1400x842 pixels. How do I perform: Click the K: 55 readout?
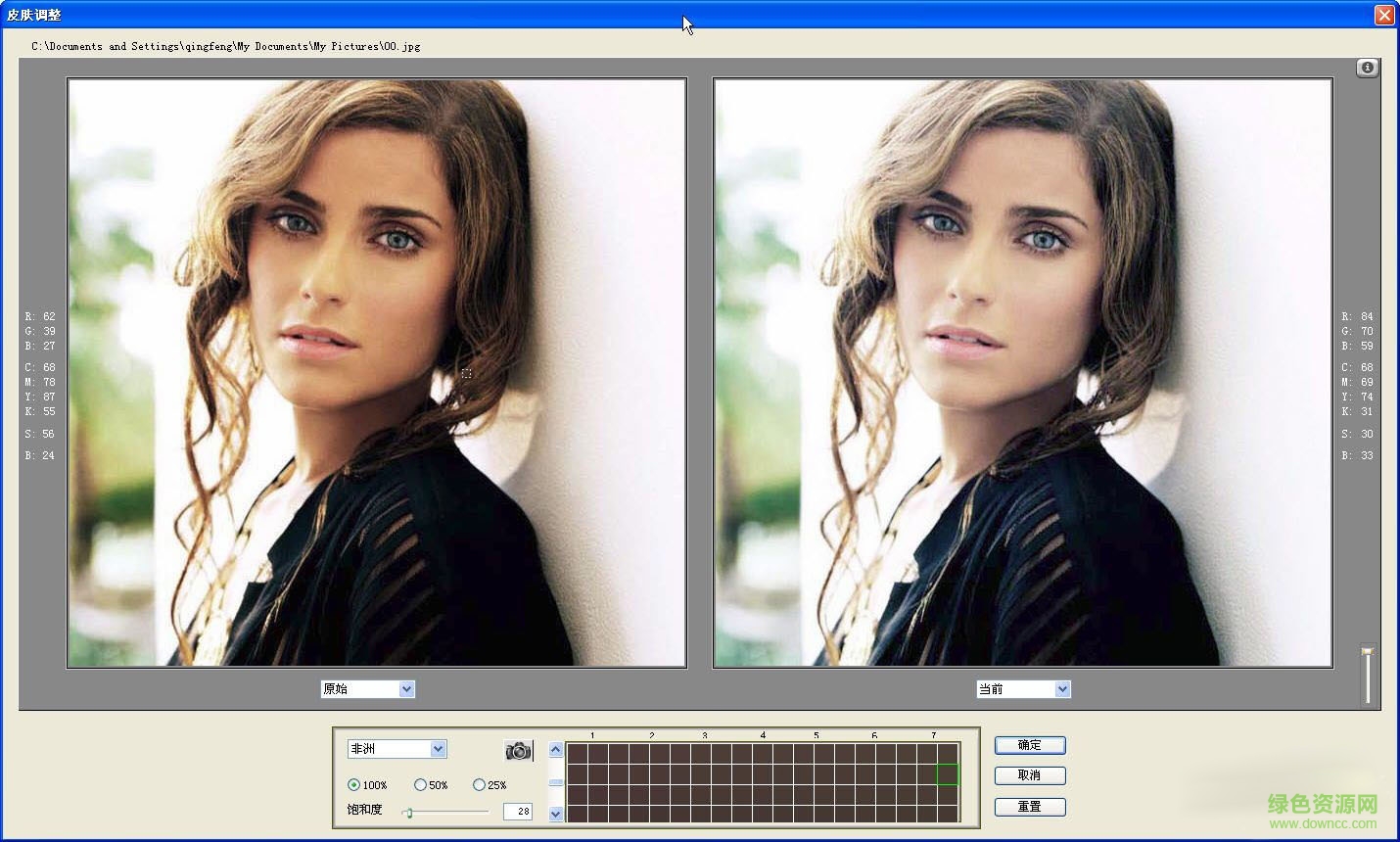[40, 411]
